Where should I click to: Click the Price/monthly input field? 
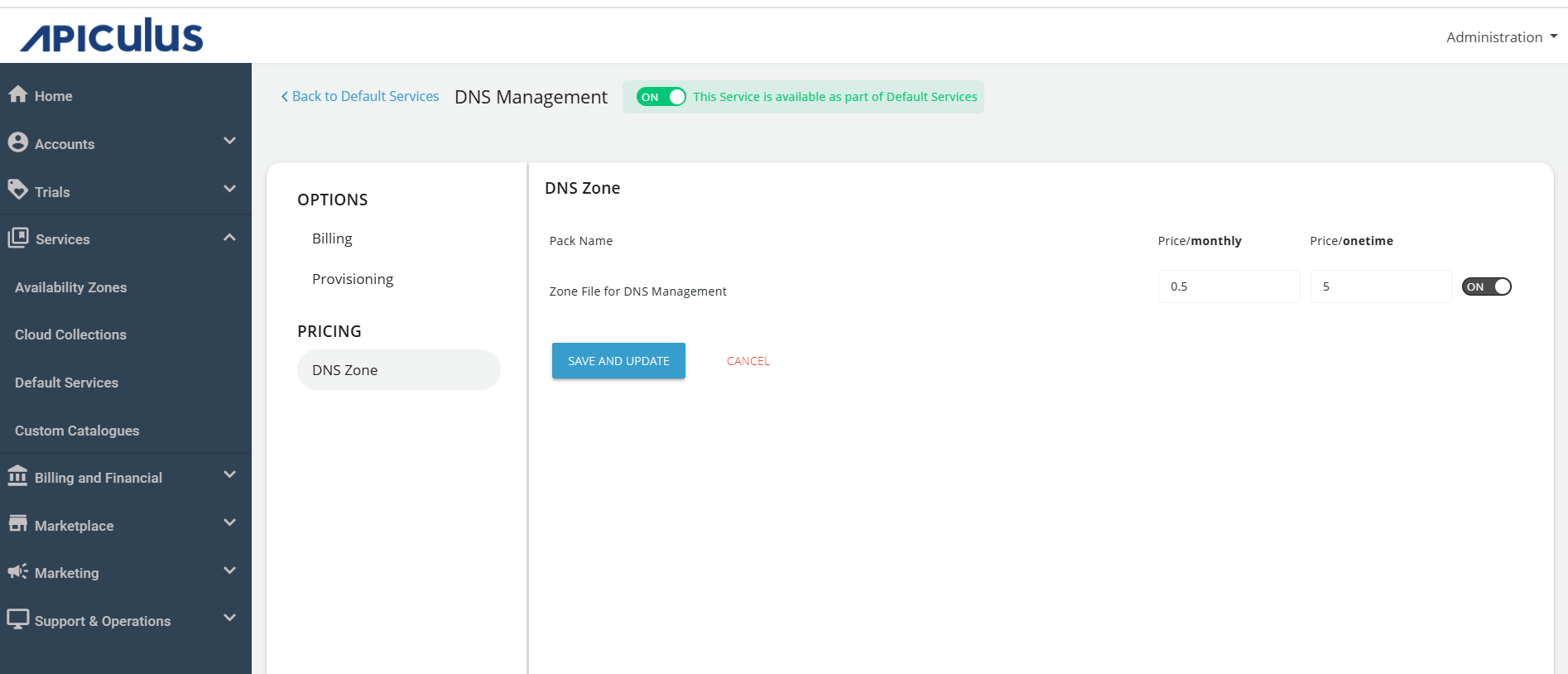(x=1229, y=286)
